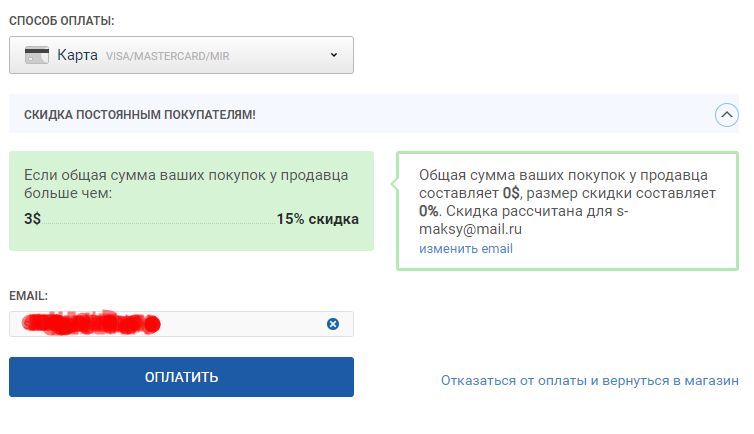This screenshot has height=434, width=754.
Task: Select the "Карта" payment method label
Action: (x=77, y=55)
